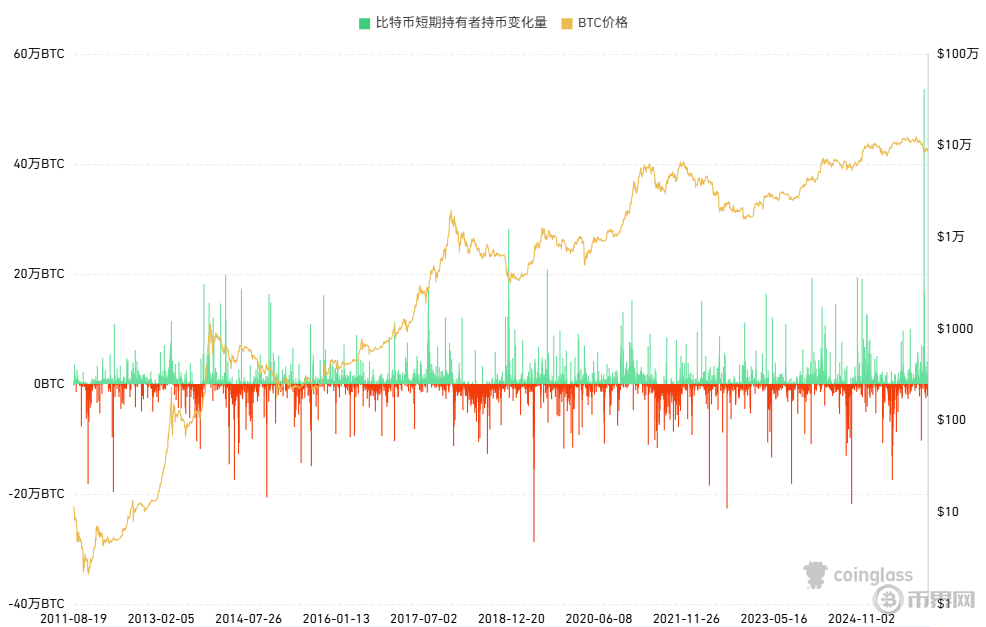
Task: Click the -40万BTC left axis label
Action: (37, 604)
